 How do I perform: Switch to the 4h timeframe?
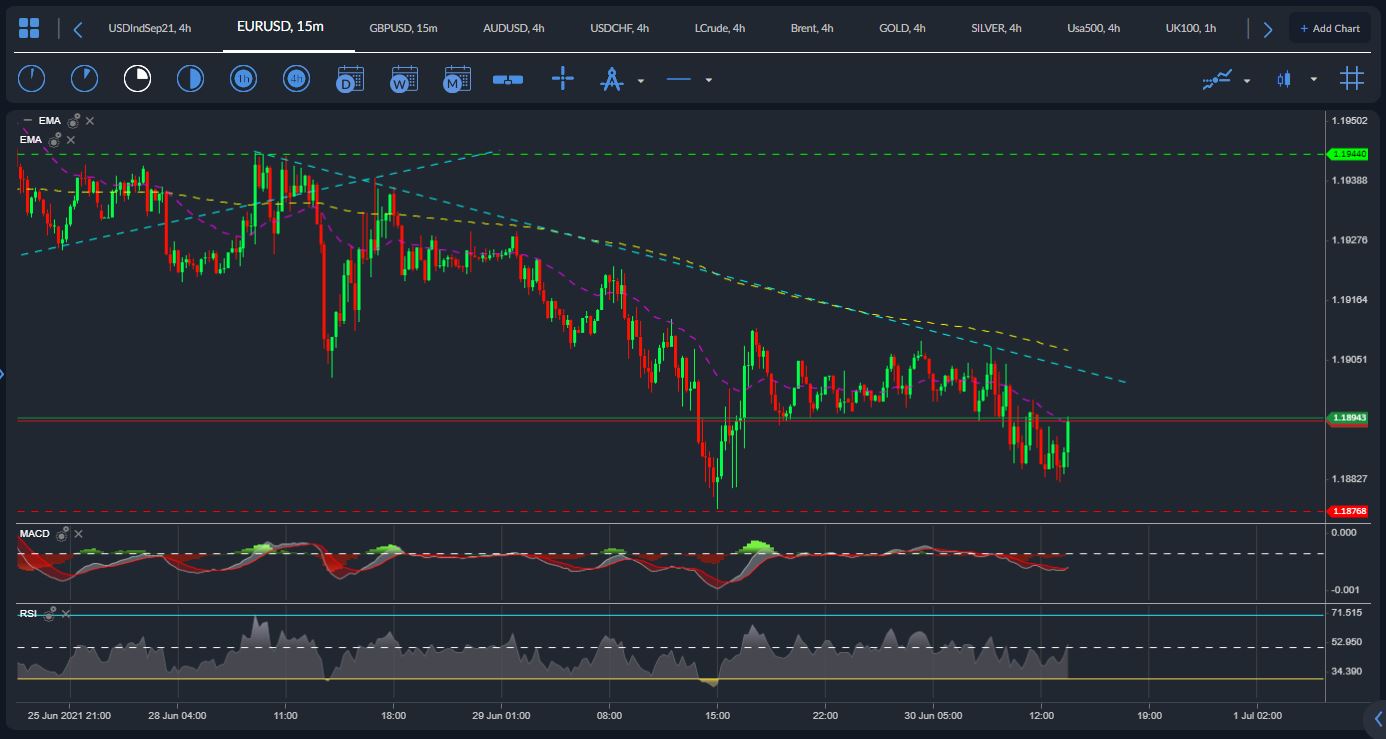click(296, 78)
